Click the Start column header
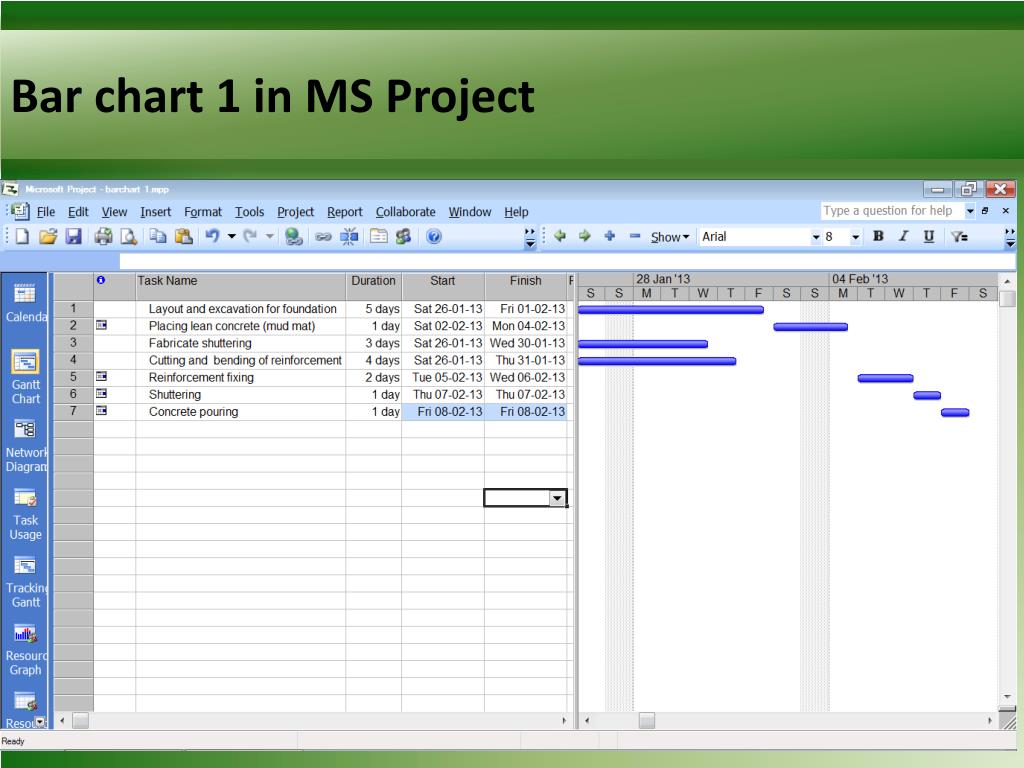The image size is (1024, 768). click(x=443, y=287)
